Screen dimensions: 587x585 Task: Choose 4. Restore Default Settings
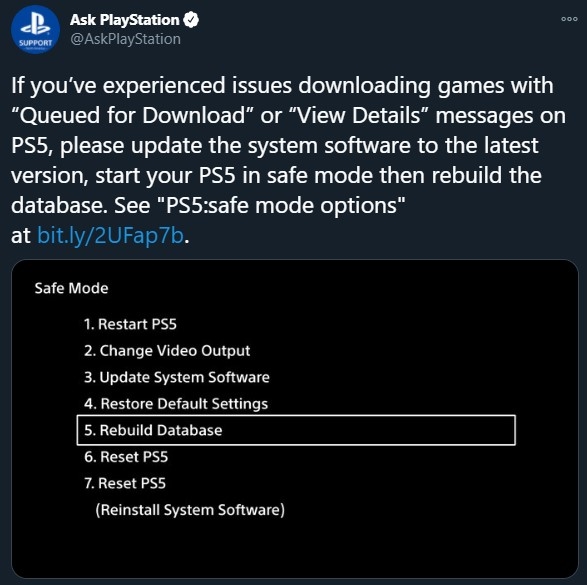(176, 404)
